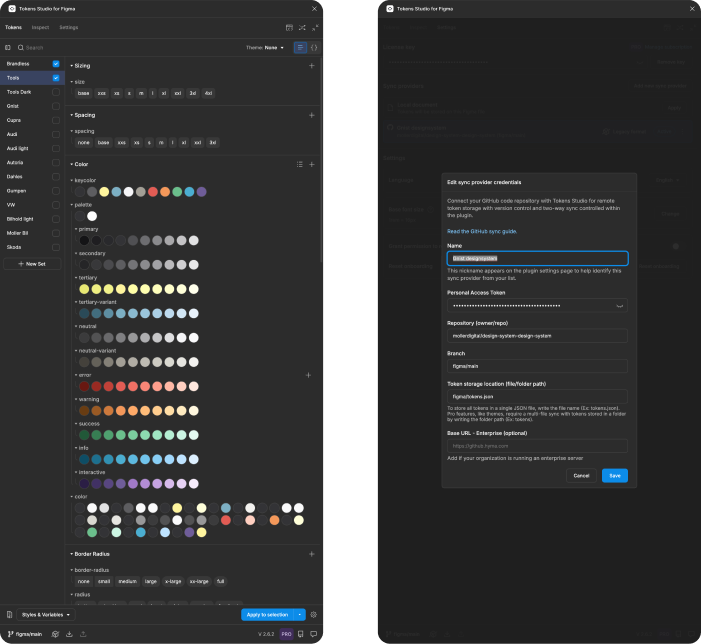Click Tokens Studio logo in left window title
Image resolution: width=701 pixels, height=644 pixels.
(x=12, y=8)
